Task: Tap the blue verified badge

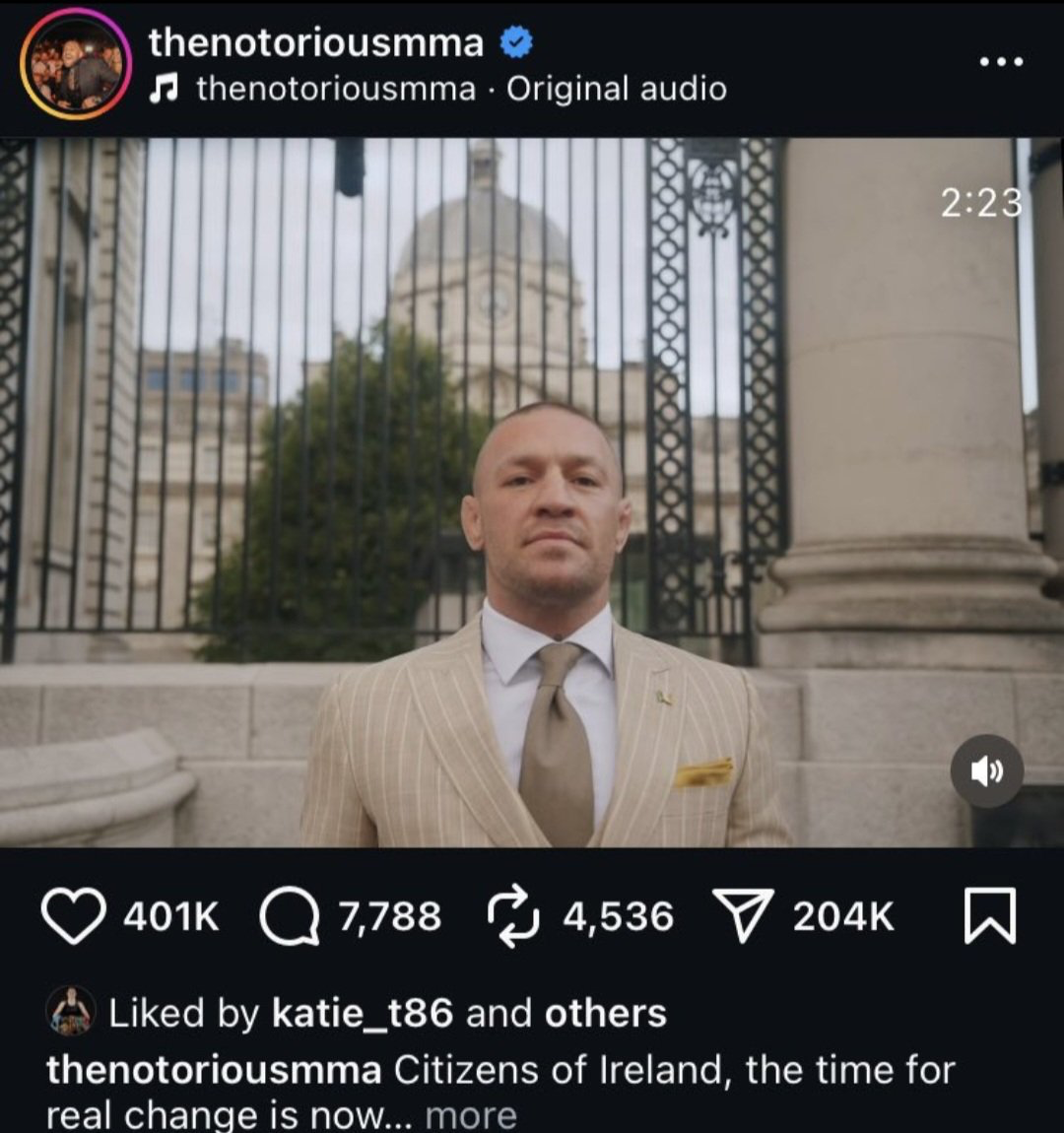Action: tap(516, 42)
